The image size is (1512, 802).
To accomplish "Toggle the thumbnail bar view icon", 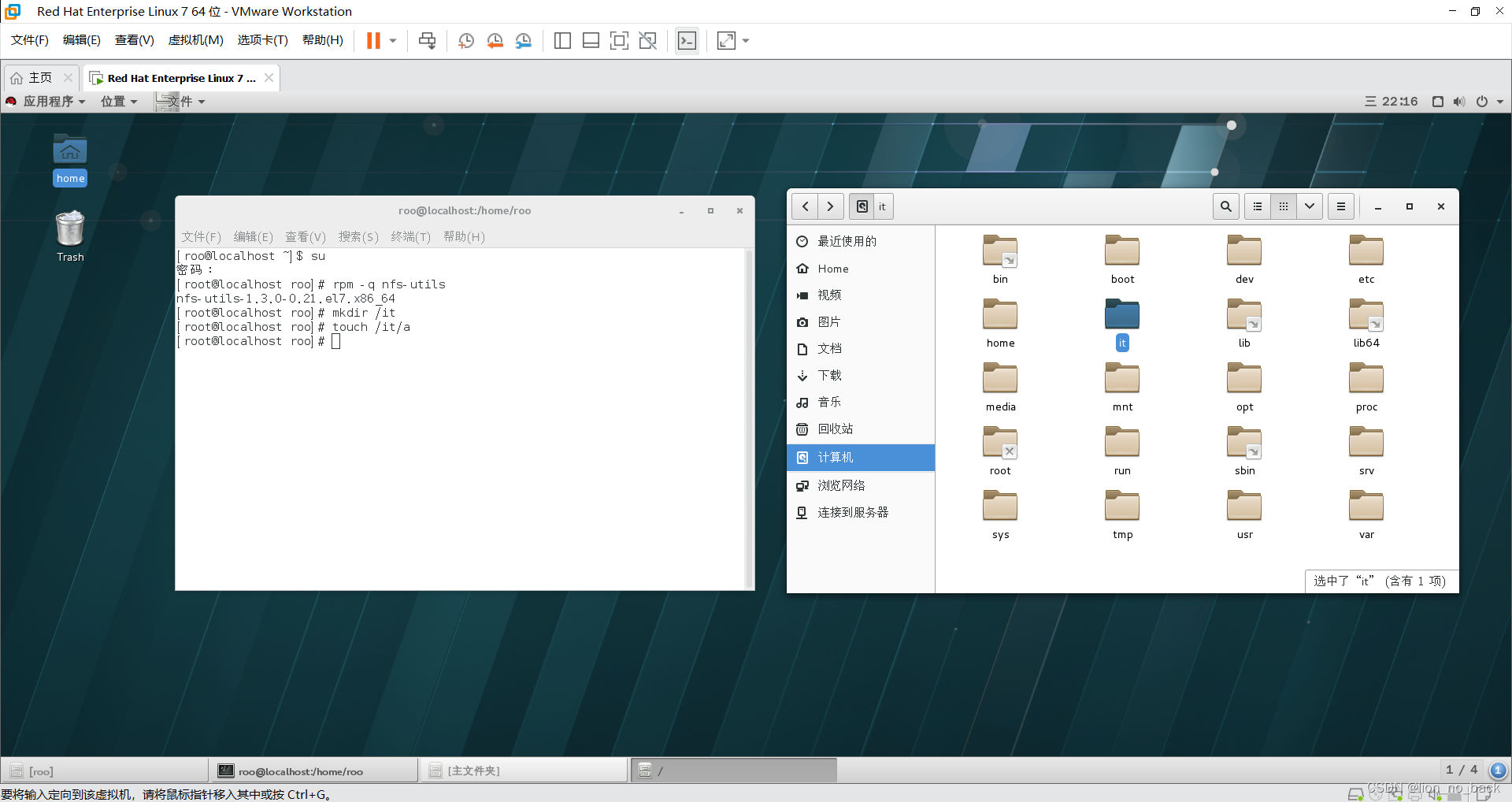I will click(x=591, y=40).
